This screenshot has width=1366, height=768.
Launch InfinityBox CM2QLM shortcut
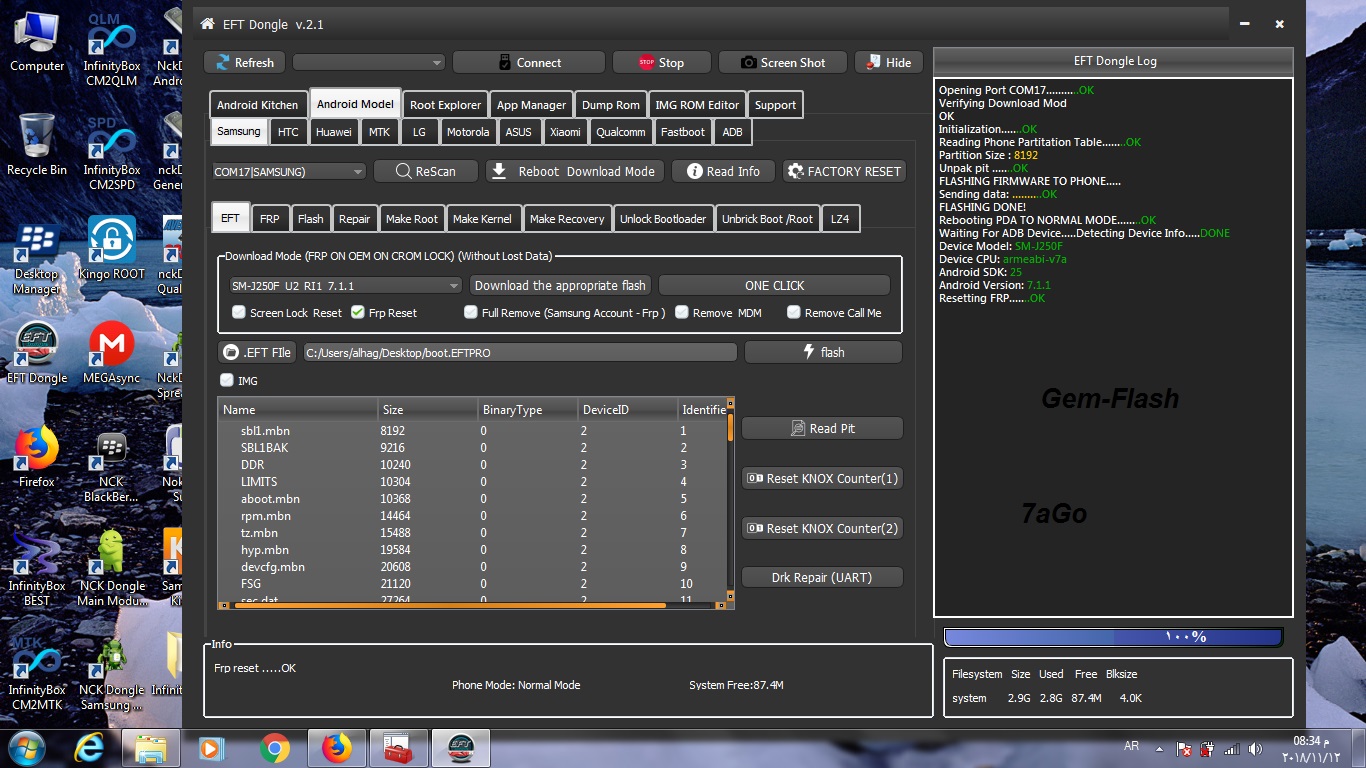(x=112, y=50)
